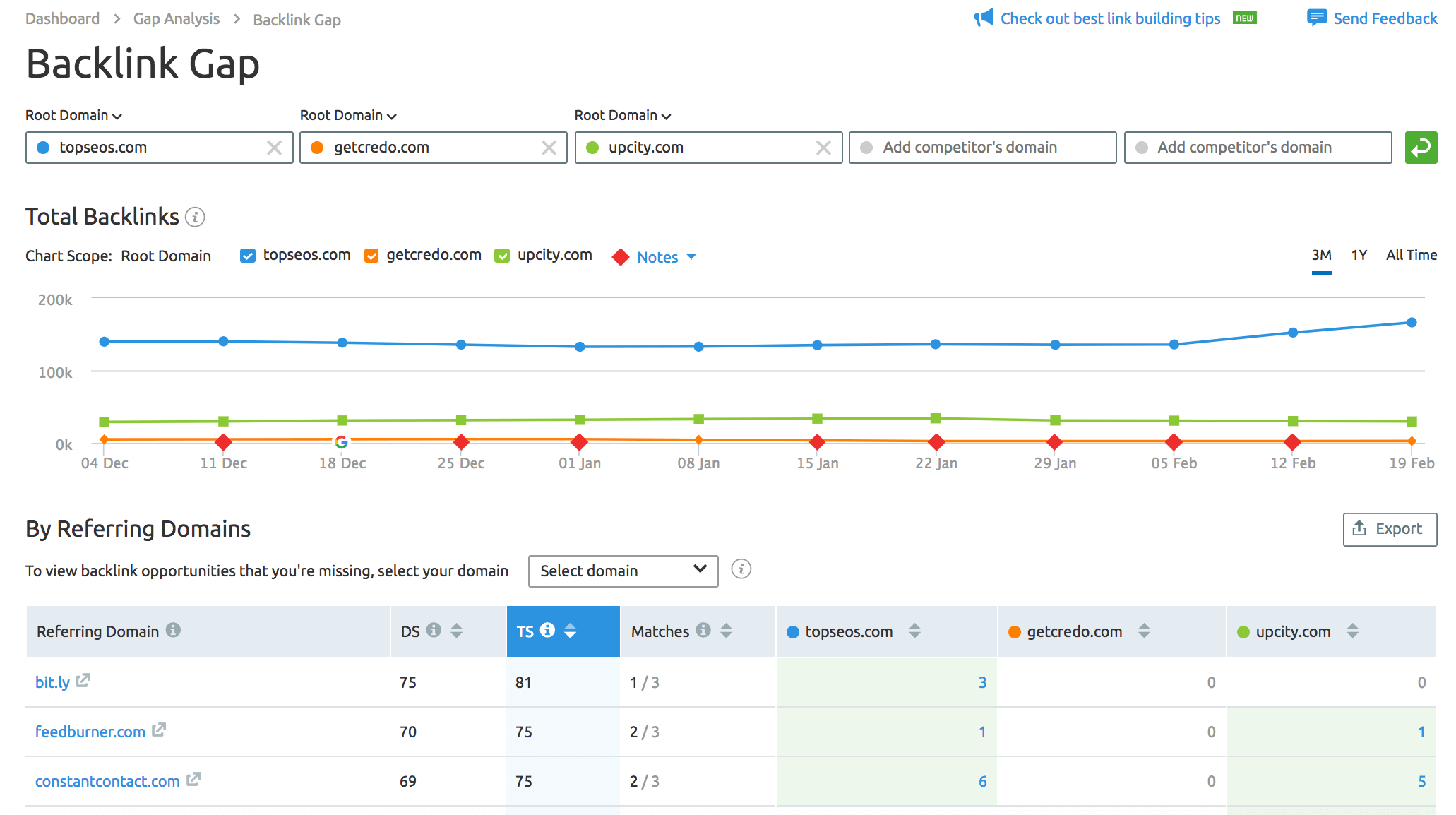Viewport: 1456px width, 815px height.
Task: Click the Export button
Action: 1390,529
